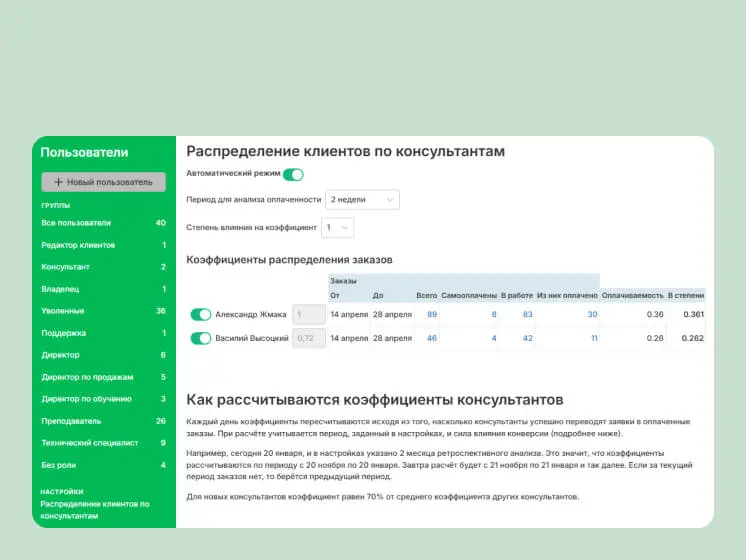Click Александр's paid orders link 30
The width and height of the screenshot is (746, 560).
click(x=592, y=314)
